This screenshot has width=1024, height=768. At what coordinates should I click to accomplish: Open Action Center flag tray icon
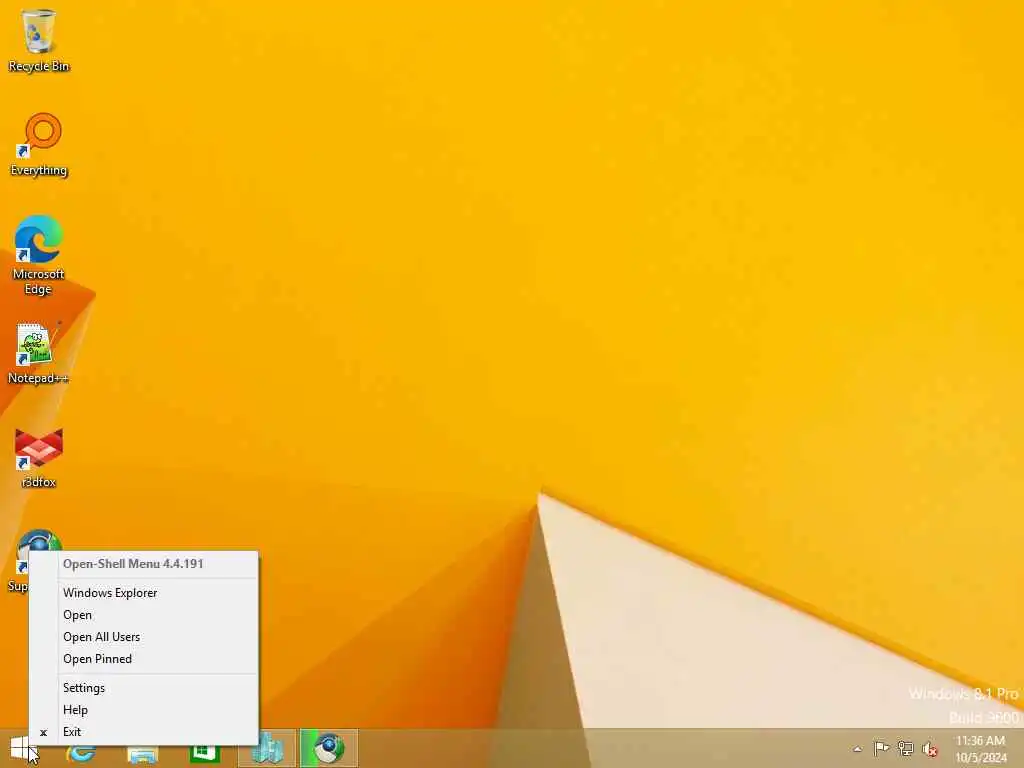click(880, 748)
